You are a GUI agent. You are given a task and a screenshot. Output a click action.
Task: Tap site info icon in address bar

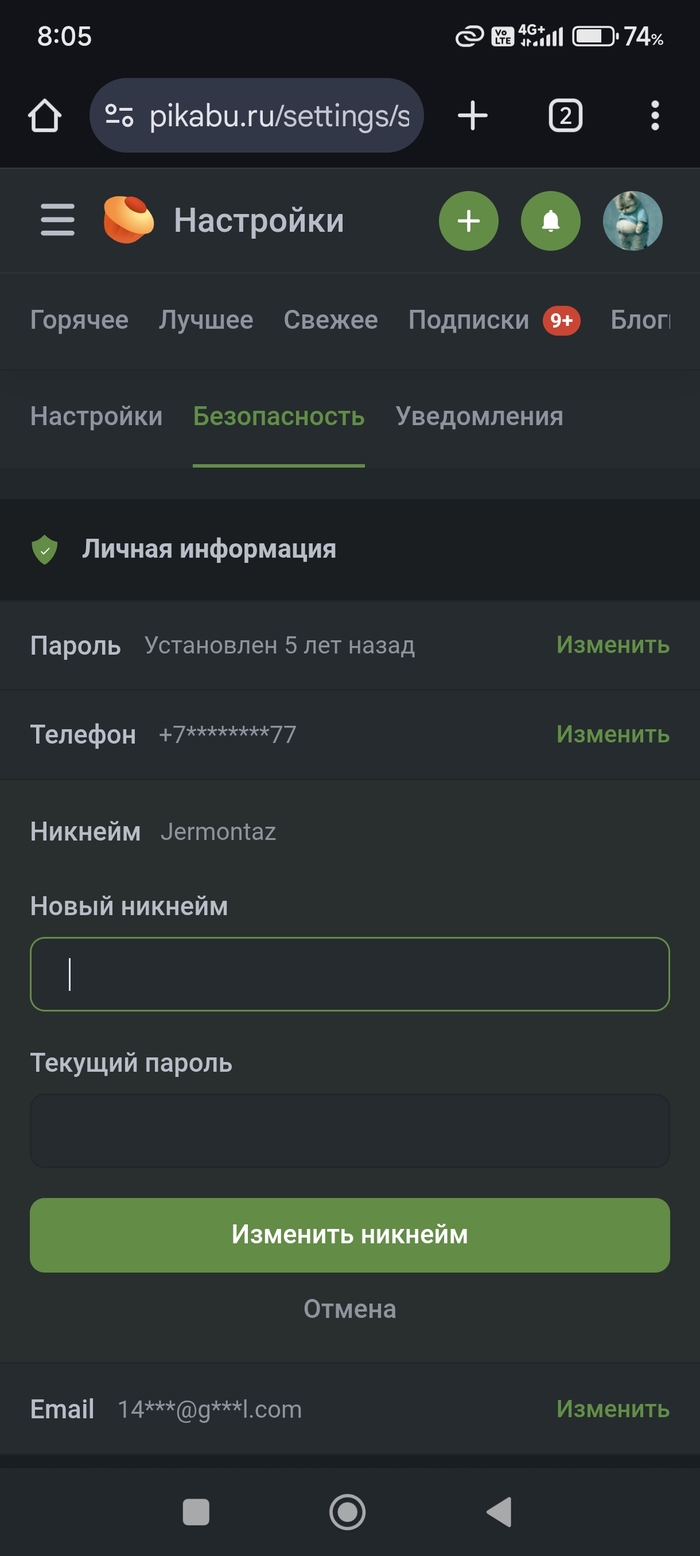click(x=119, y=116)
